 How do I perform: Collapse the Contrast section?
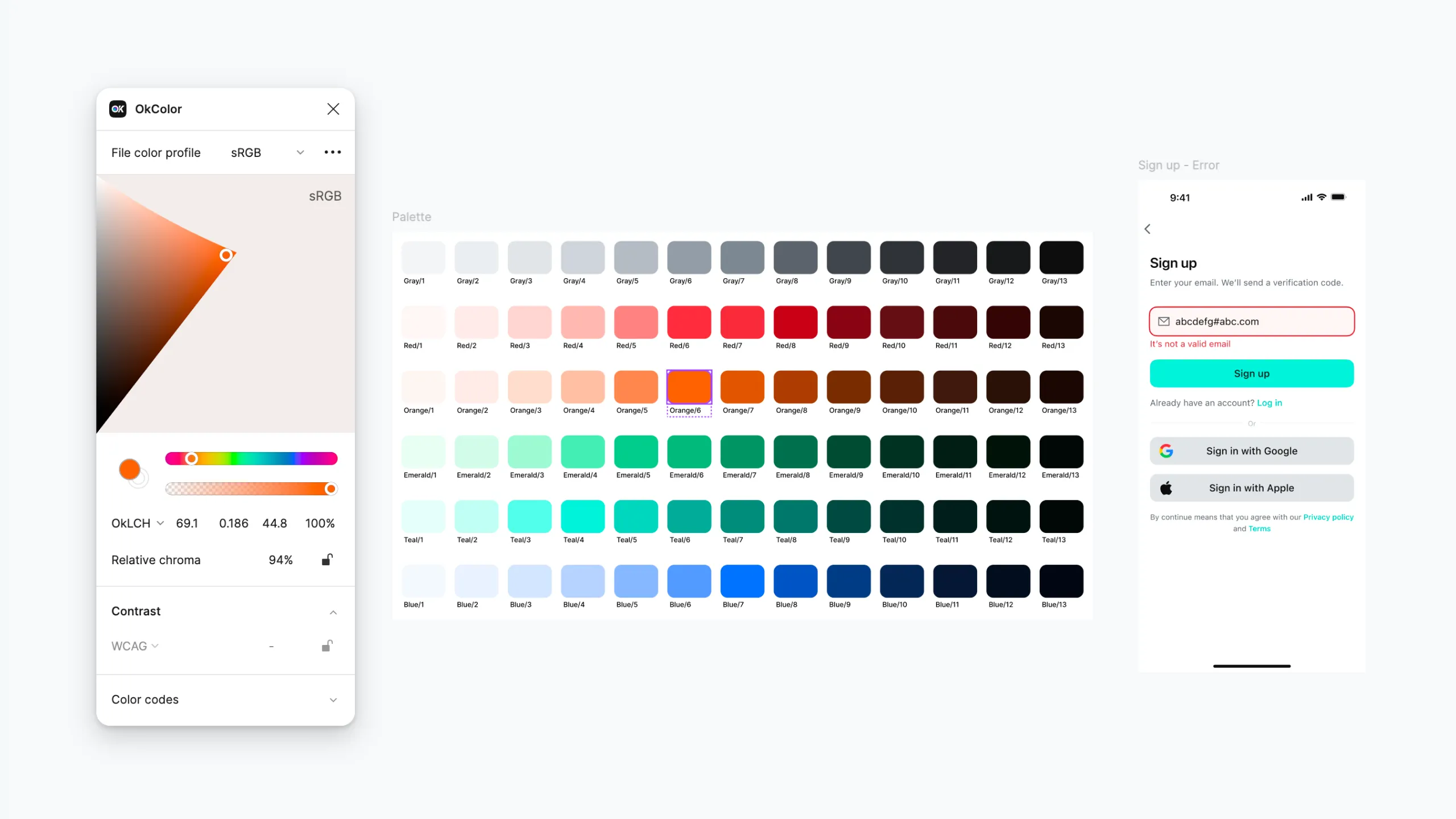coord(333,612)
